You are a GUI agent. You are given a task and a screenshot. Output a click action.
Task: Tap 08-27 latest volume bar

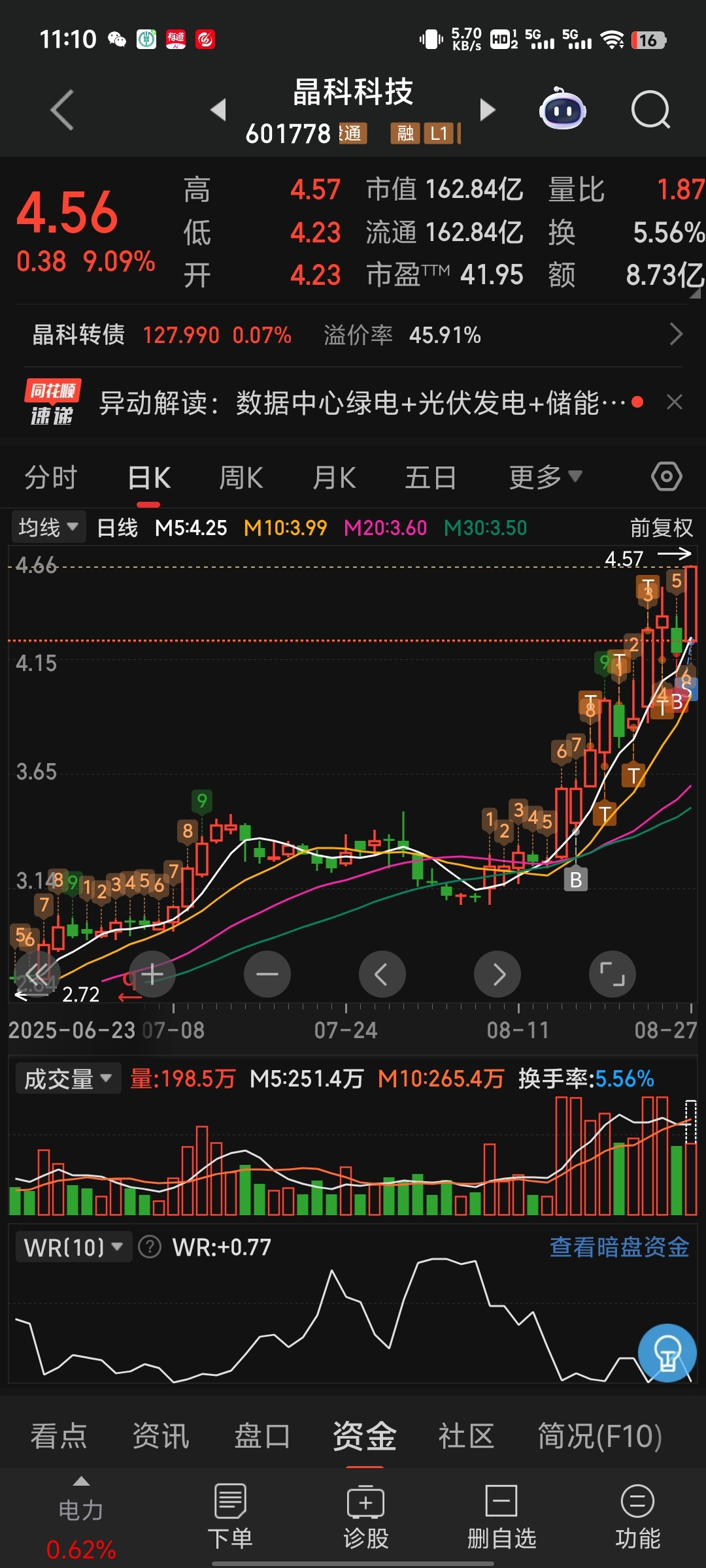[x=691, y=1158]
